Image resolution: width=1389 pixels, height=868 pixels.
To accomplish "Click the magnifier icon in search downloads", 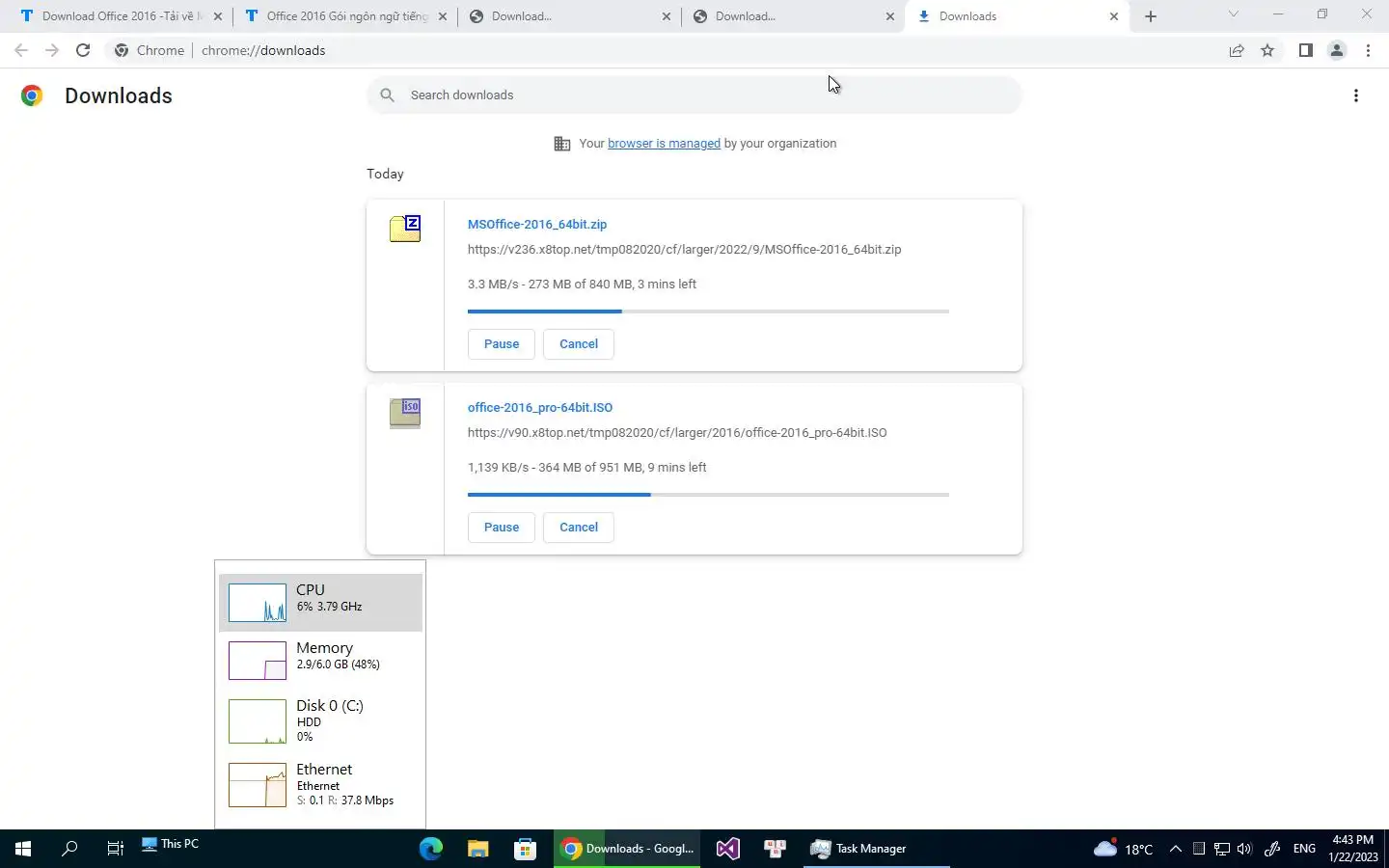I will point(387,95).
